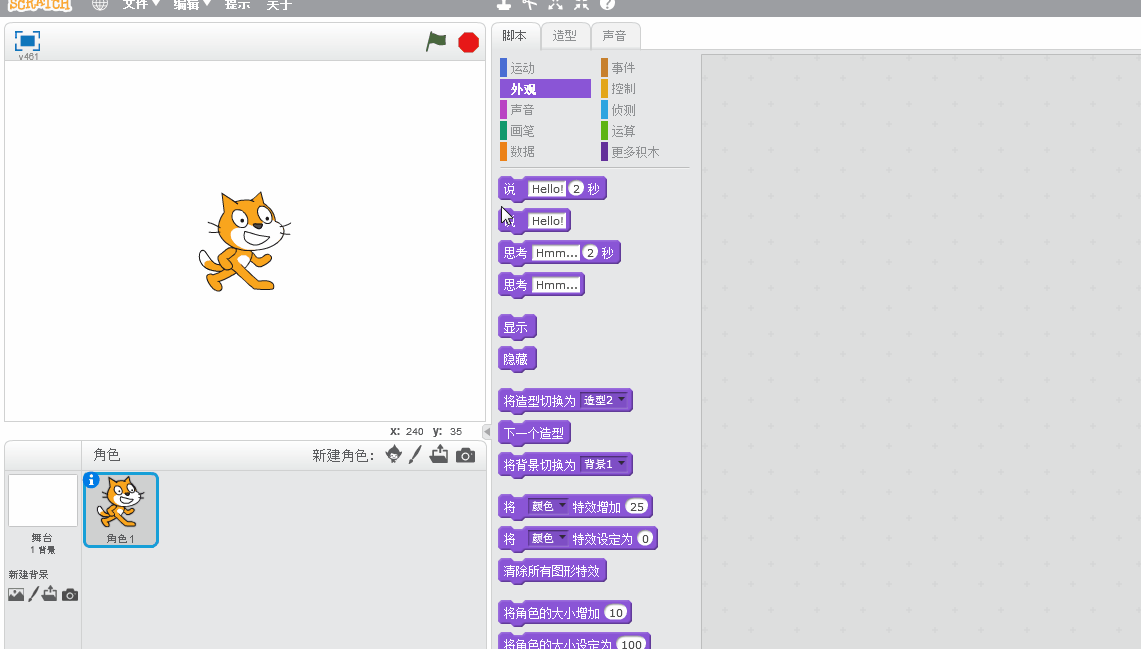The width and height of the screenshot is (1141, 649).
Task: Click the green flag to start
Action: pos(436,41)
